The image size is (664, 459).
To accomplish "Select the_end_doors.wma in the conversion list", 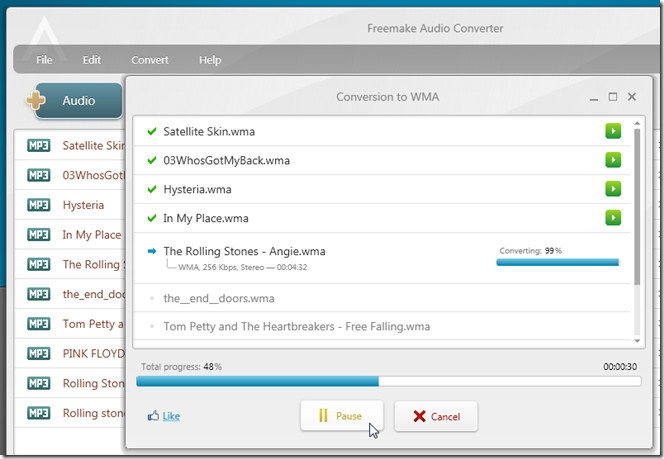I will [382, 298].
